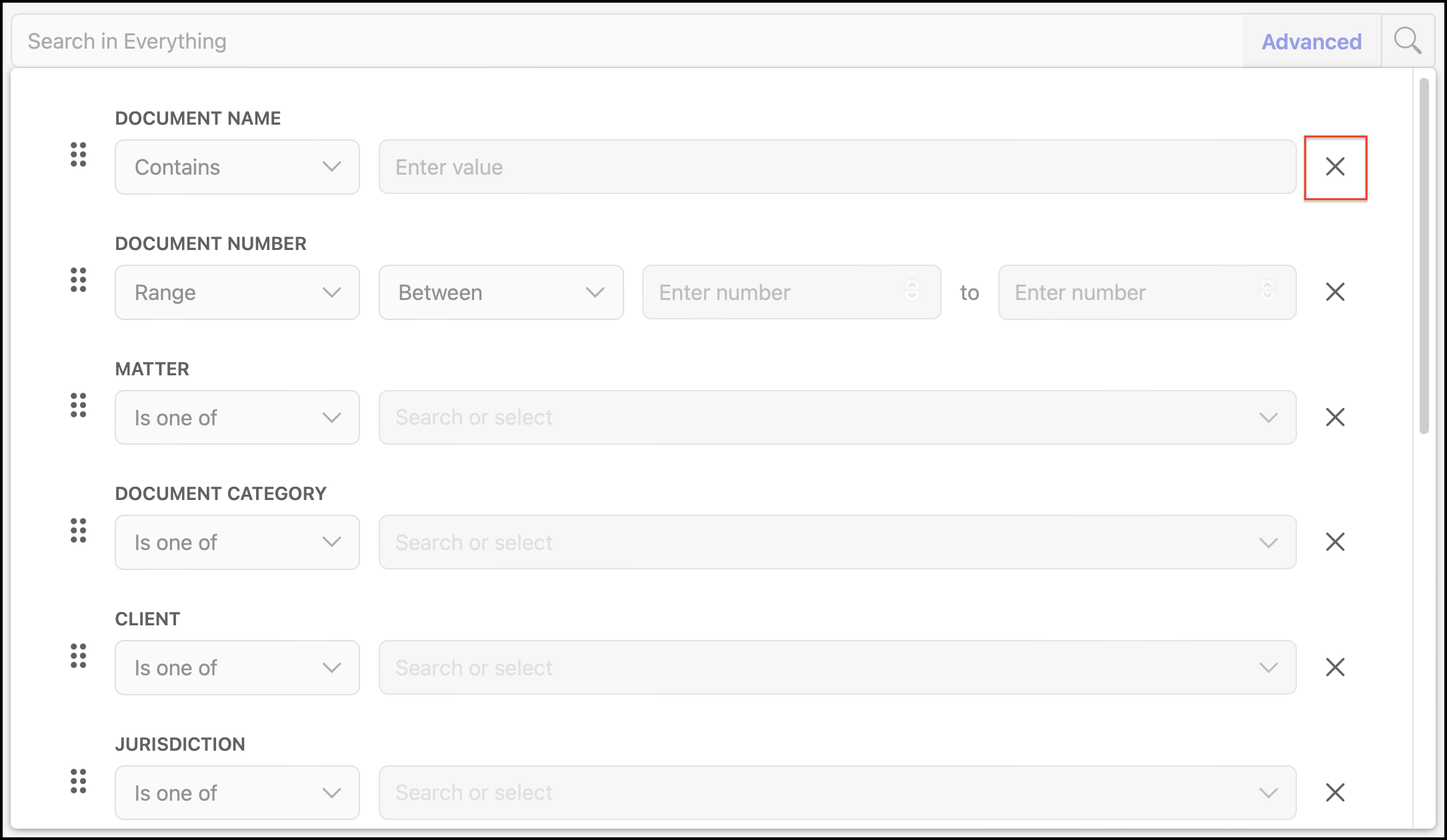Click the stepper in second Enter number field
The width and height of the screenshot is (1447, 840).
1268,291
